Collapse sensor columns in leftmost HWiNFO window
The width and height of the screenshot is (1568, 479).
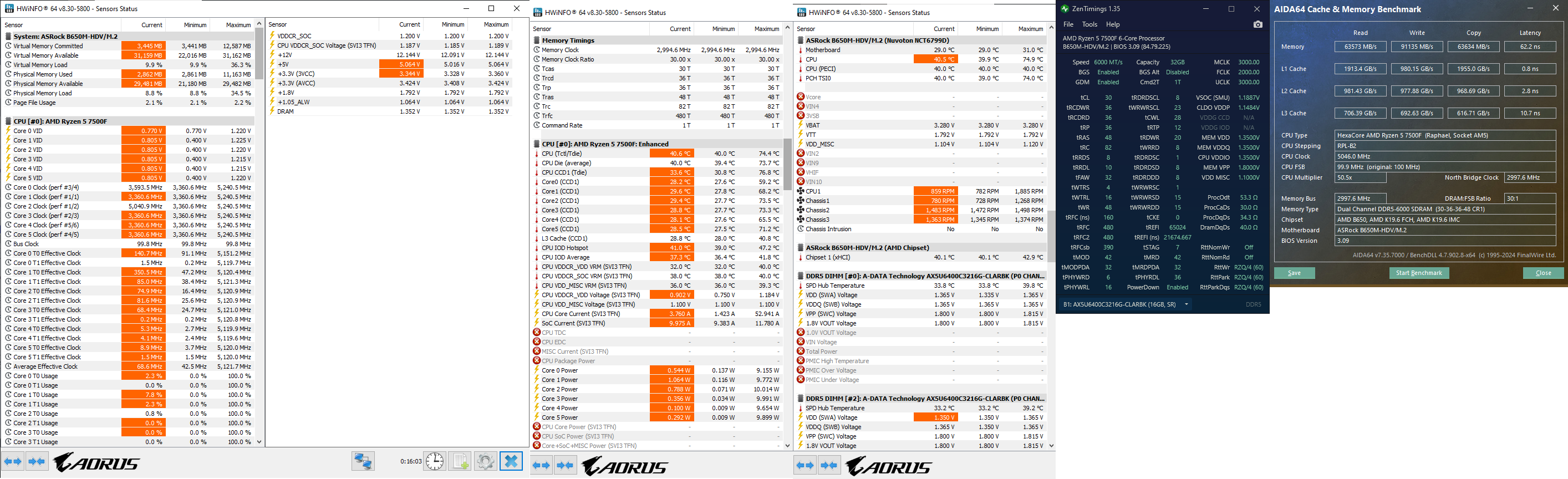point(37,461)
